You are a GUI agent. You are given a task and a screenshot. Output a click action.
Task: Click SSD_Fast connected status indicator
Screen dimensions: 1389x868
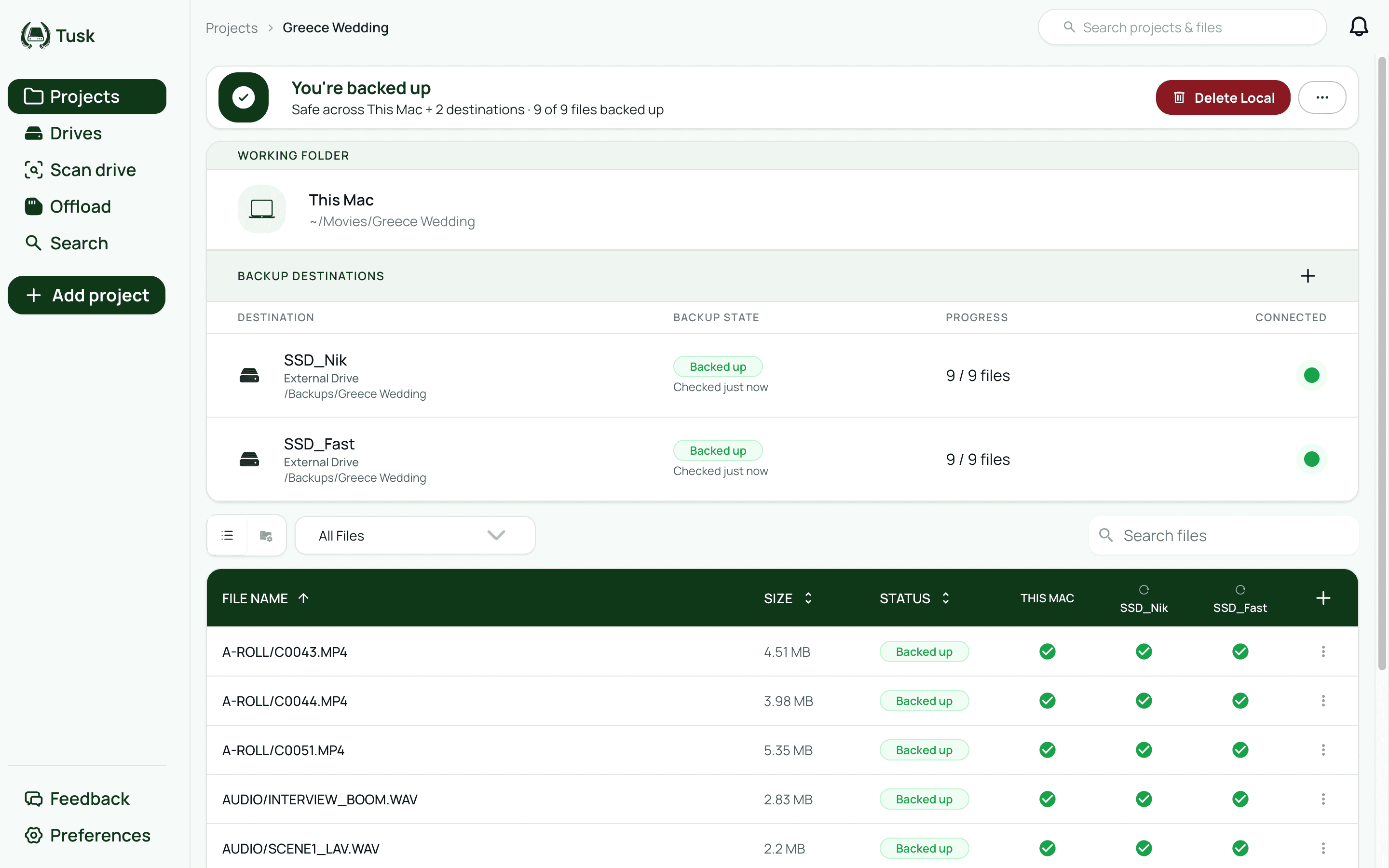(1311, 459)
